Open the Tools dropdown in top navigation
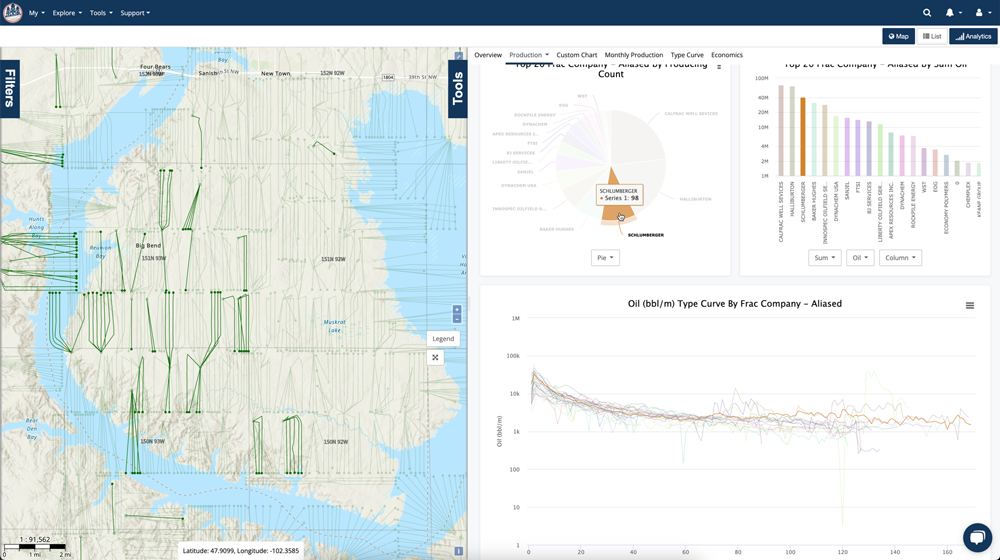Screen dimensions: 1000x560 (x=101, y=13)
